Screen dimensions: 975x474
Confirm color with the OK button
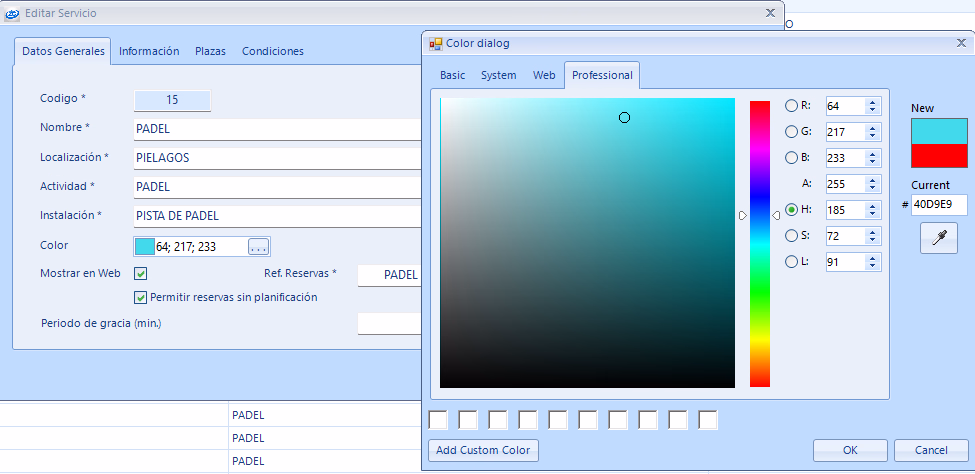(x=850, y=450)
